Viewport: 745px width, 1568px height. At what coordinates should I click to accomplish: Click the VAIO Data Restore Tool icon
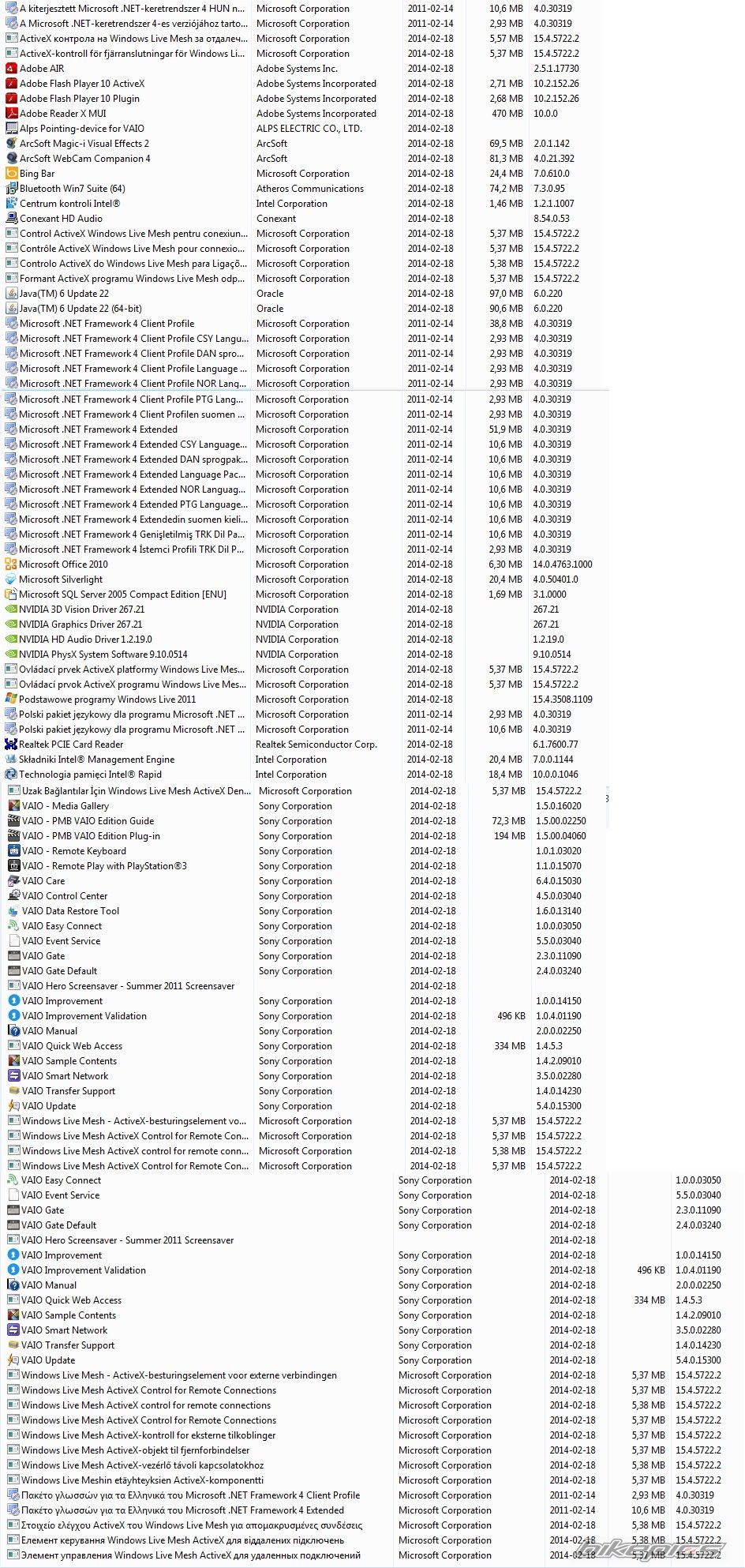click(x=14, y=911)
